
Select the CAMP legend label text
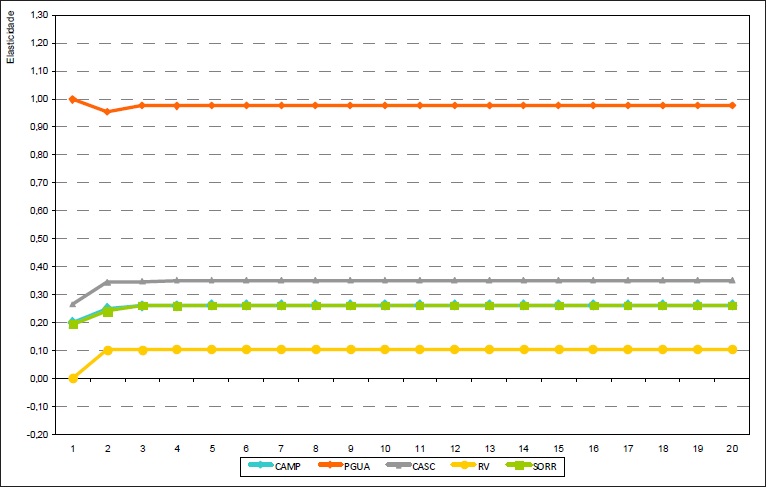coord(288,465)
